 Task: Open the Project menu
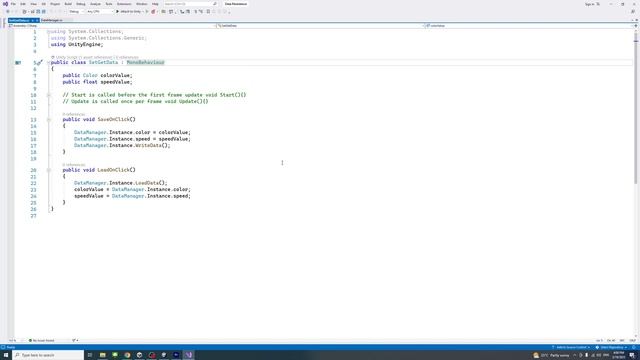55,4
